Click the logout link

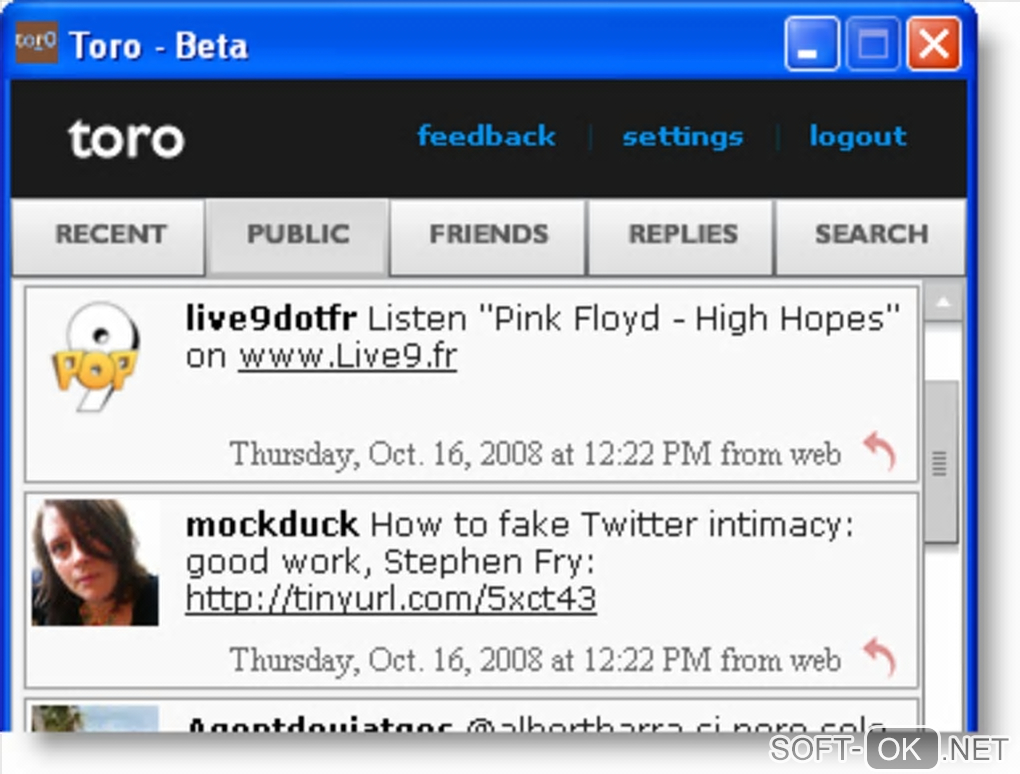[x=858, y=137]
